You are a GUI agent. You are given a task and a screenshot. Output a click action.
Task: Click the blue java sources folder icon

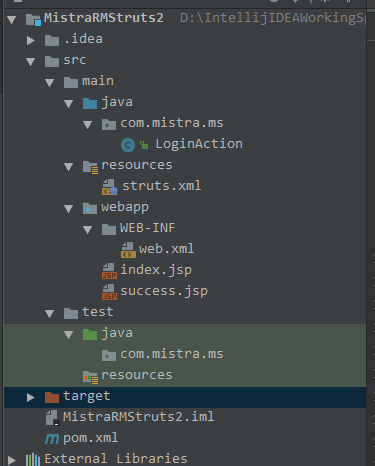click(x=90, y=103)
